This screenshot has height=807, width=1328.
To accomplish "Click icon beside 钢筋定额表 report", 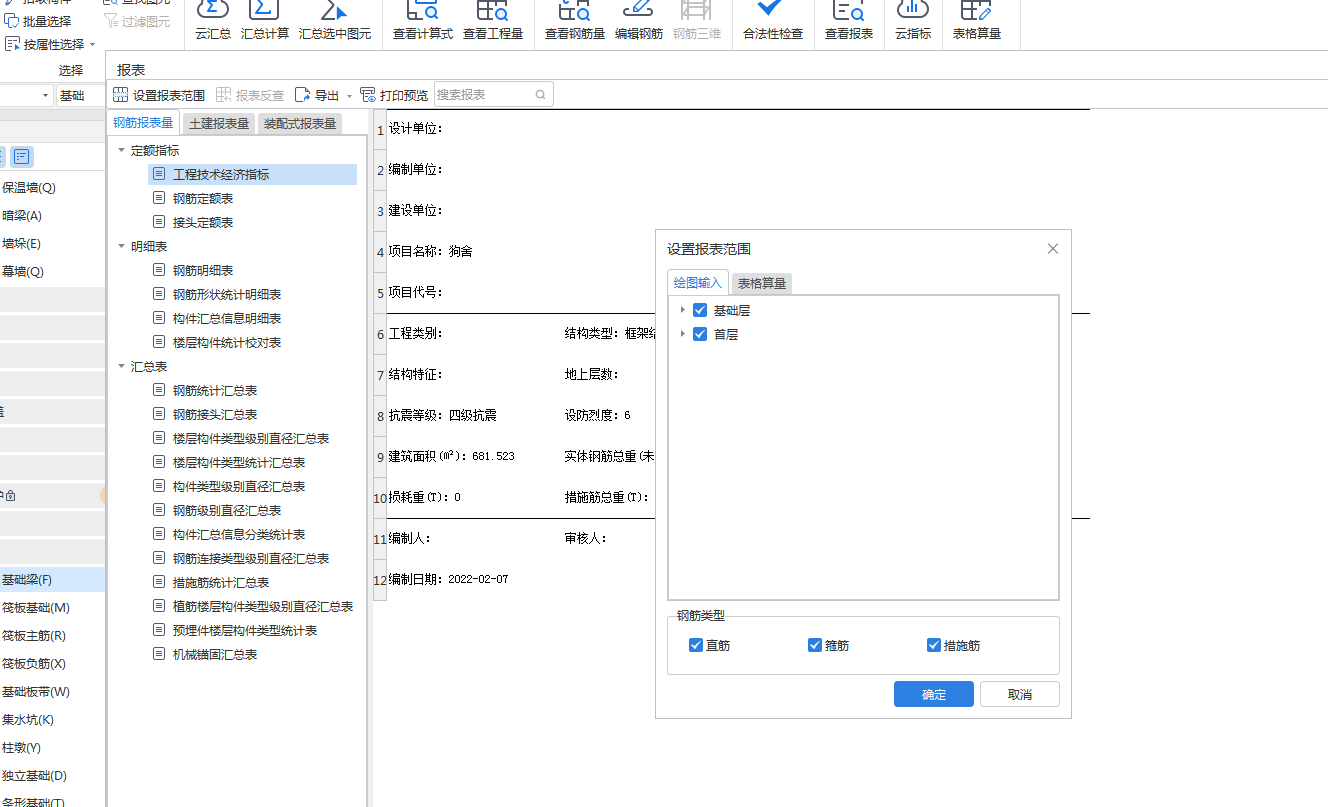I will pyautogui.click(x=159, y=198).
